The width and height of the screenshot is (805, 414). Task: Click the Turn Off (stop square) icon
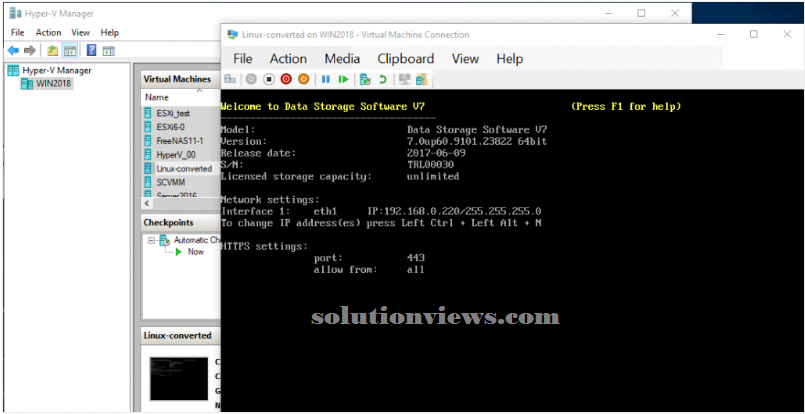point(269,79)
